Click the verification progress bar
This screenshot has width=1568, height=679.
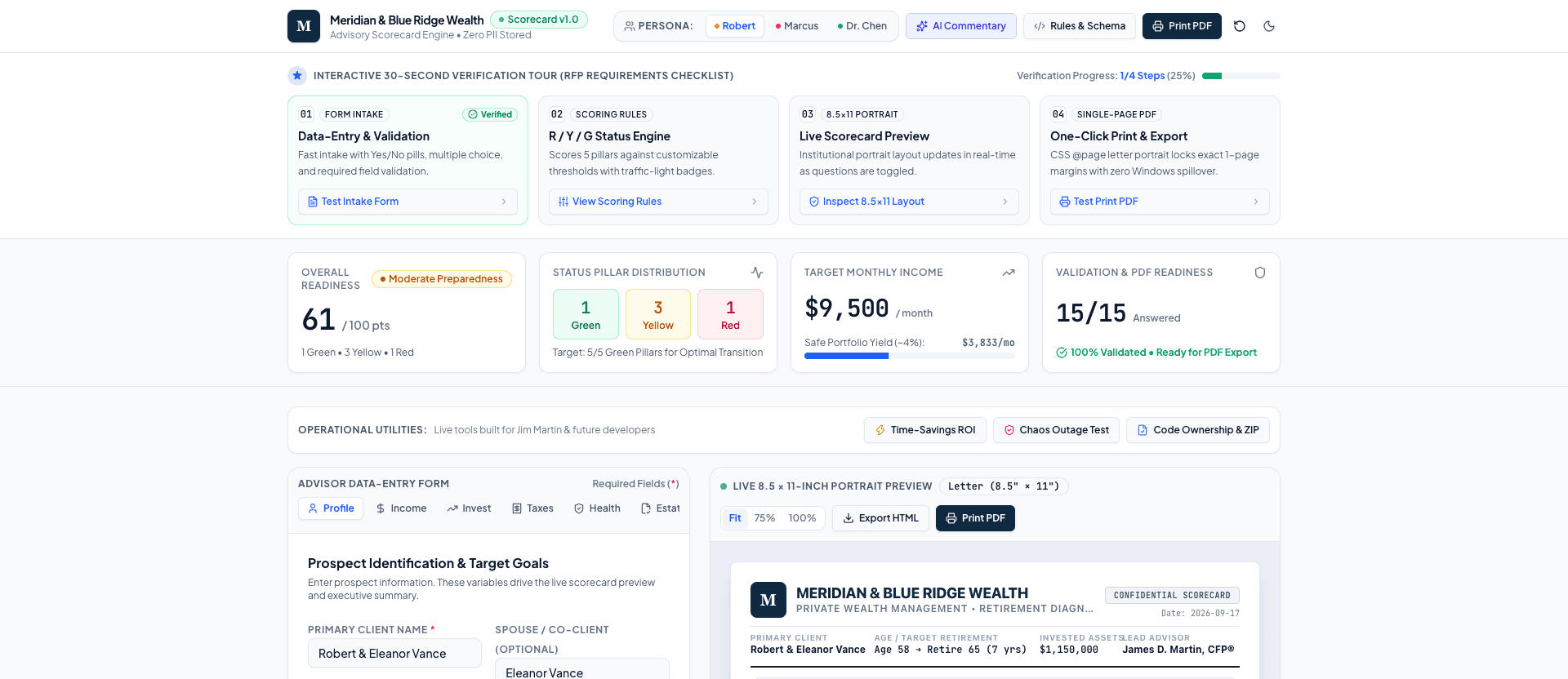[1241, 76]
